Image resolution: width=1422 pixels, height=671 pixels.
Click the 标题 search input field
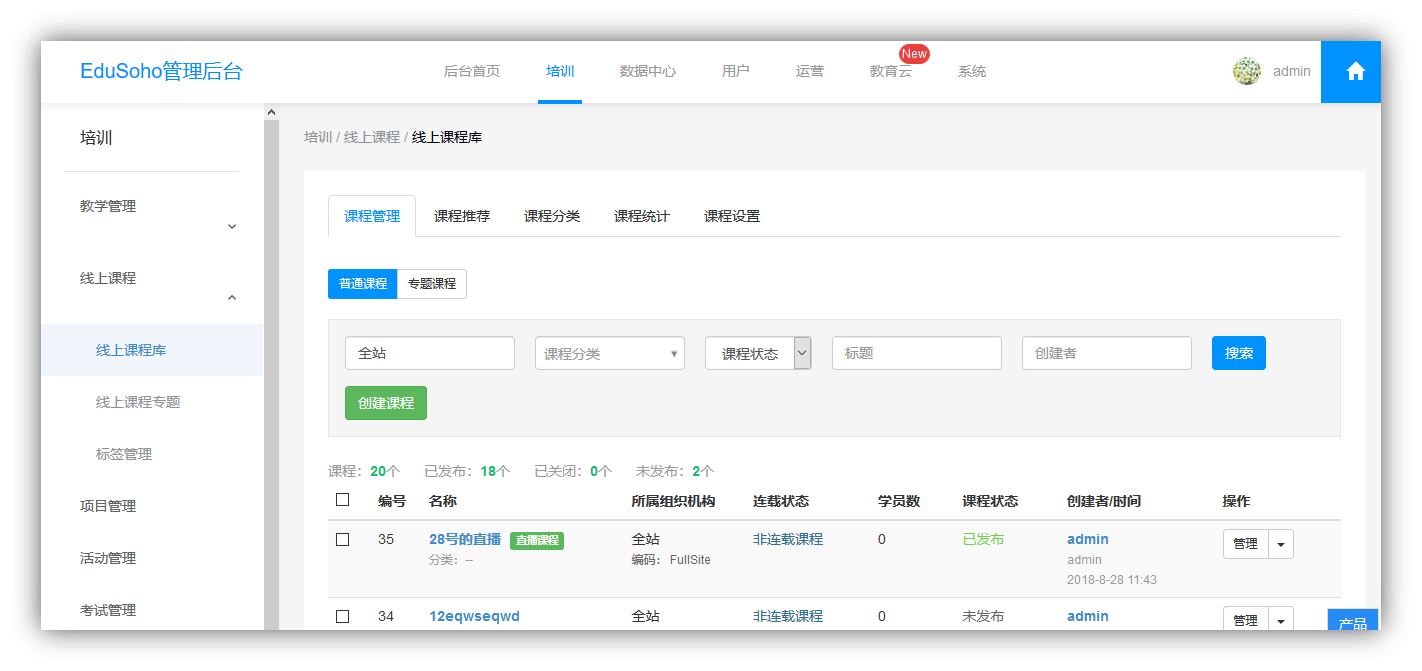click(x=916, y=353)
